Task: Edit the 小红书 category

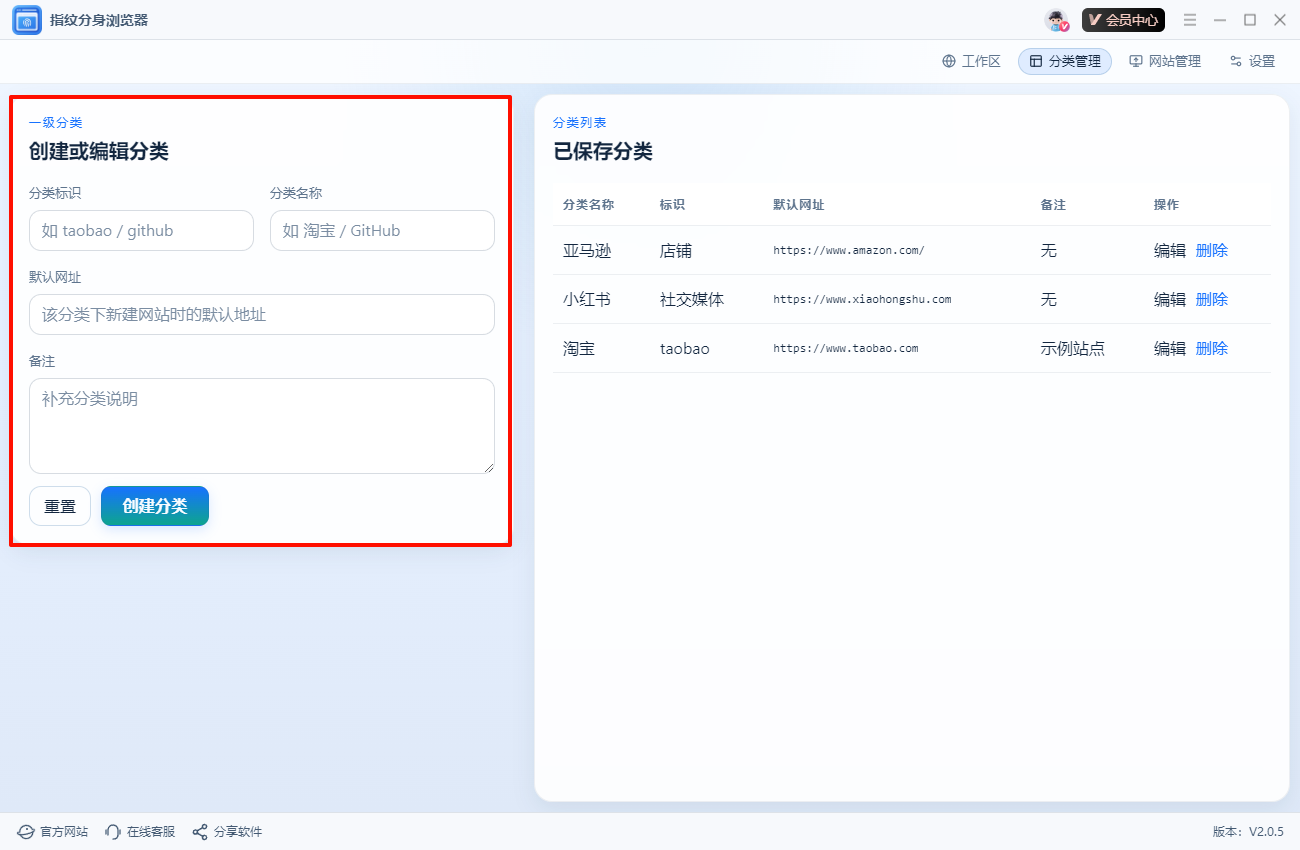Action: point(1170,299)
